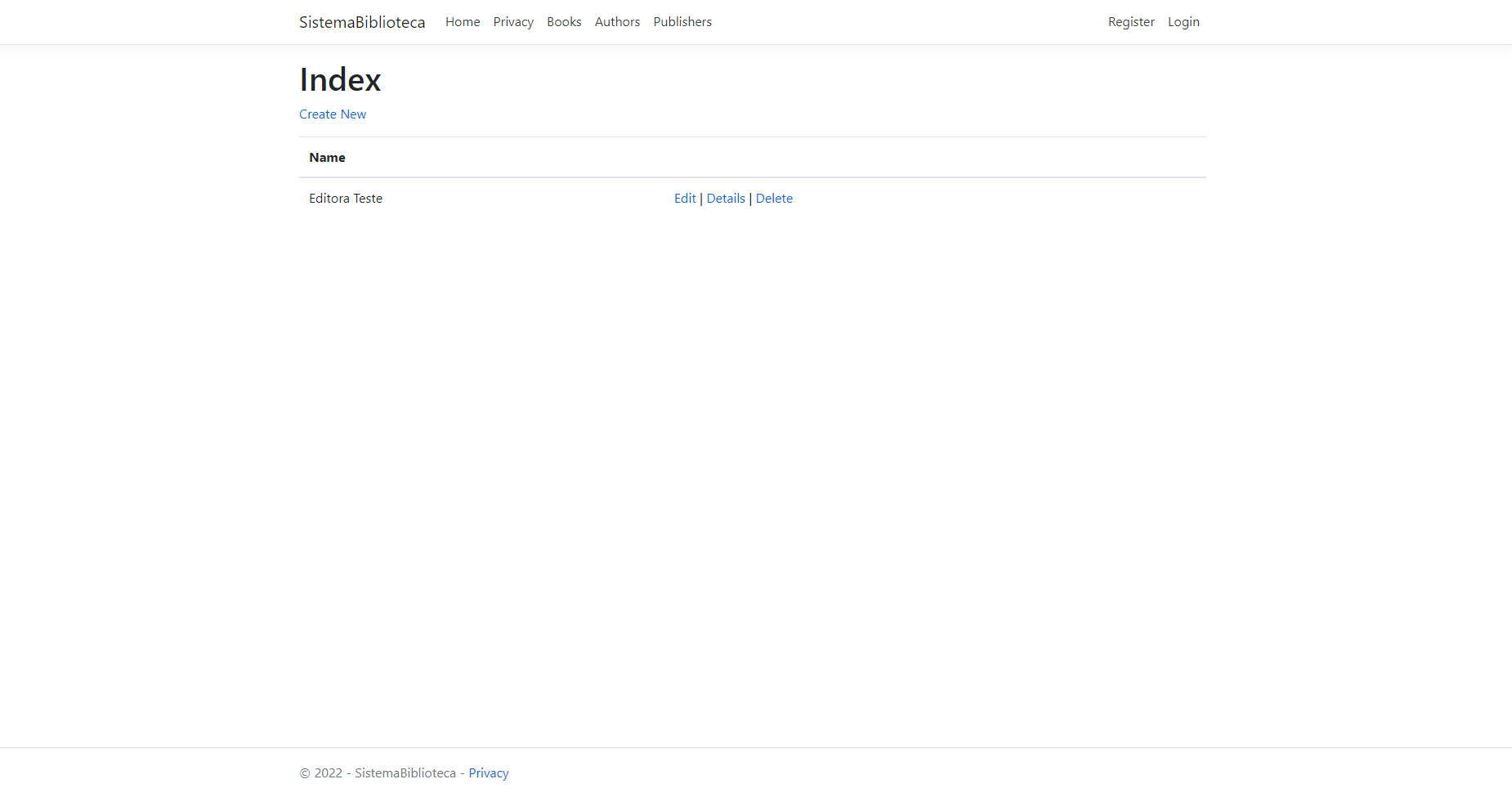The height and width of the screenshot is (797, 1512).
Task: Open Privacy from the footer
Action: pyautogui.click(x=488, y=772)
